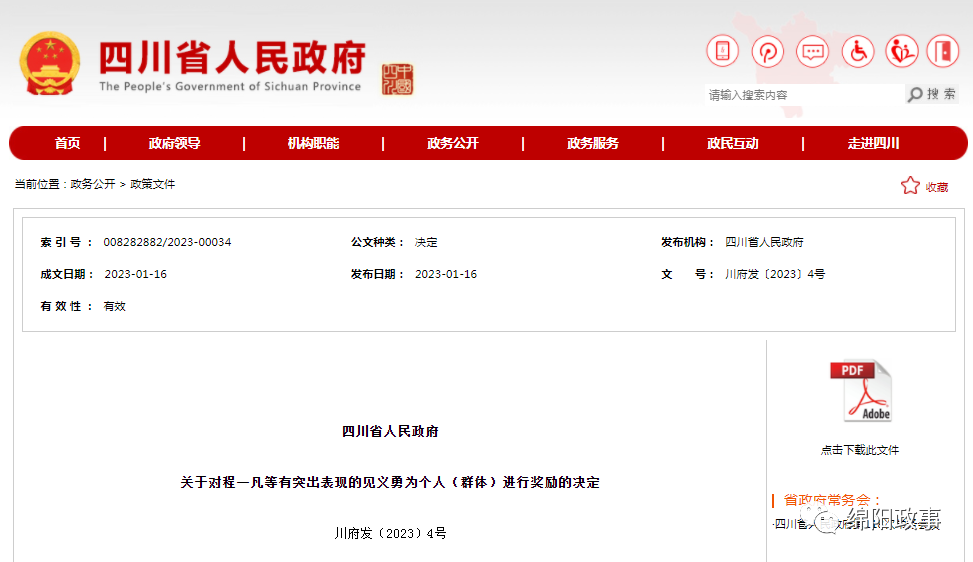The height and width of the screenshot is (562, 973).
Task: Click the star 收藏 favorite icon
Action: [x=910, y=186]
